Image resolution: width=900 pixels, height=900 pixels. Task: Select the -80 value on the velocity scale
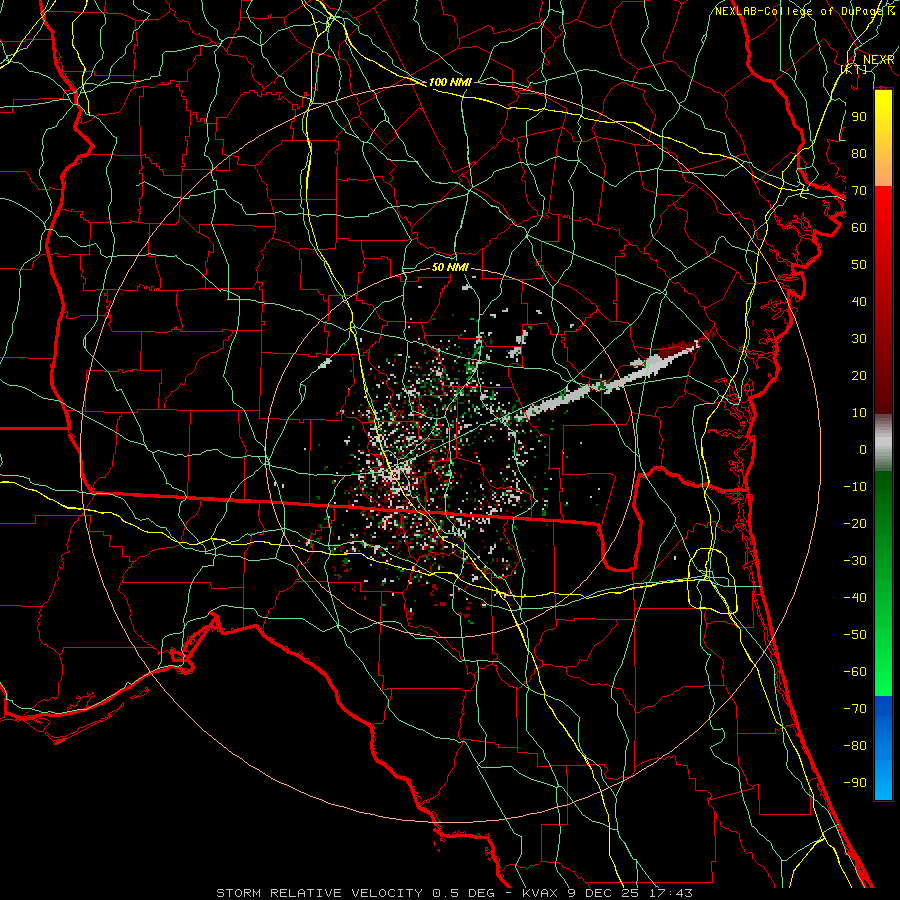click(x=855, y=746)
